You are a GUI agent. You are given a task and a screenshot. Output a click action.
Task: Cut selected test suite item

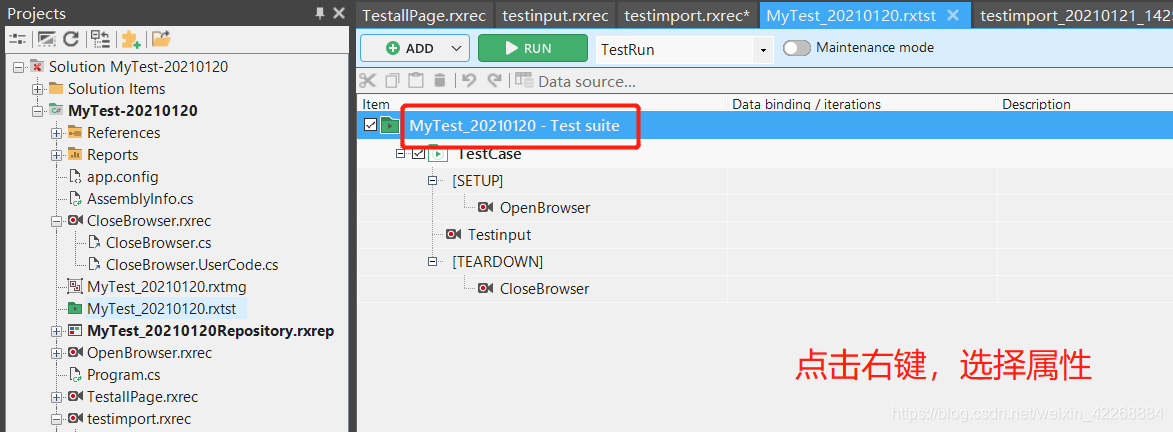[367, 80]
